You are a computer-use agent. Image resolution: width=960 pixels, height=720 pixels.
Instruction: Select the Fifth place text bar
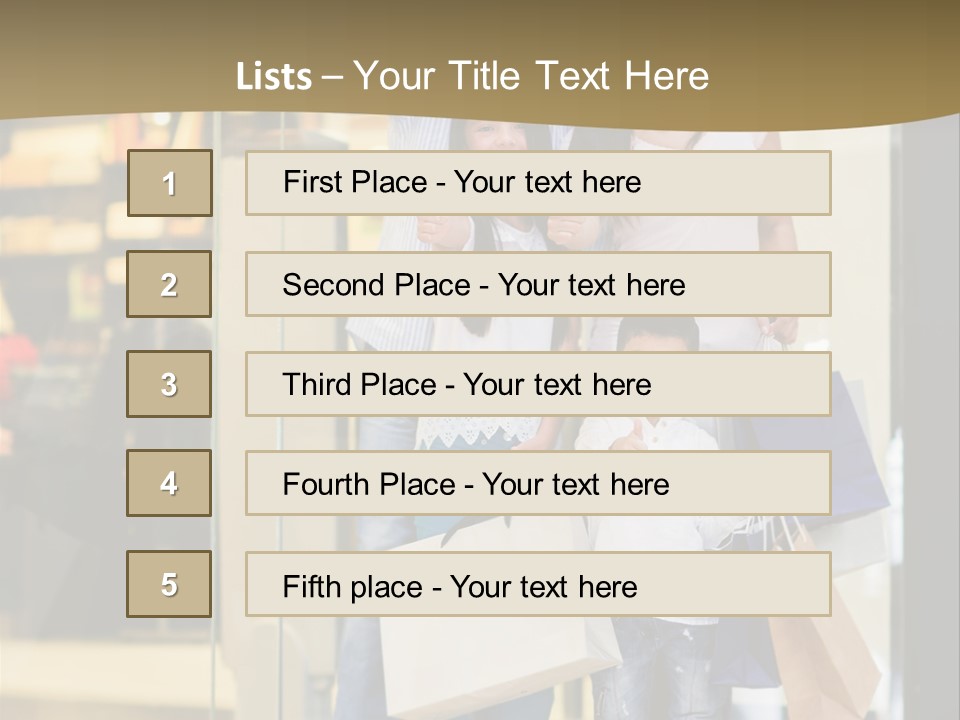[538, 584]
